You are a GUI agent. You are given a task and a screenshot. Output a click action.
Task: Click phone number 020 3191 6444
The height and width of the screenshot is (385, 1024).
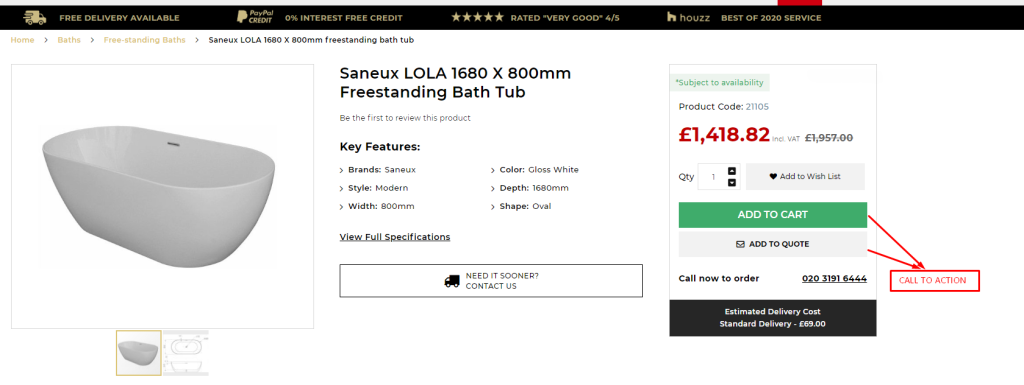coord(834,279)
